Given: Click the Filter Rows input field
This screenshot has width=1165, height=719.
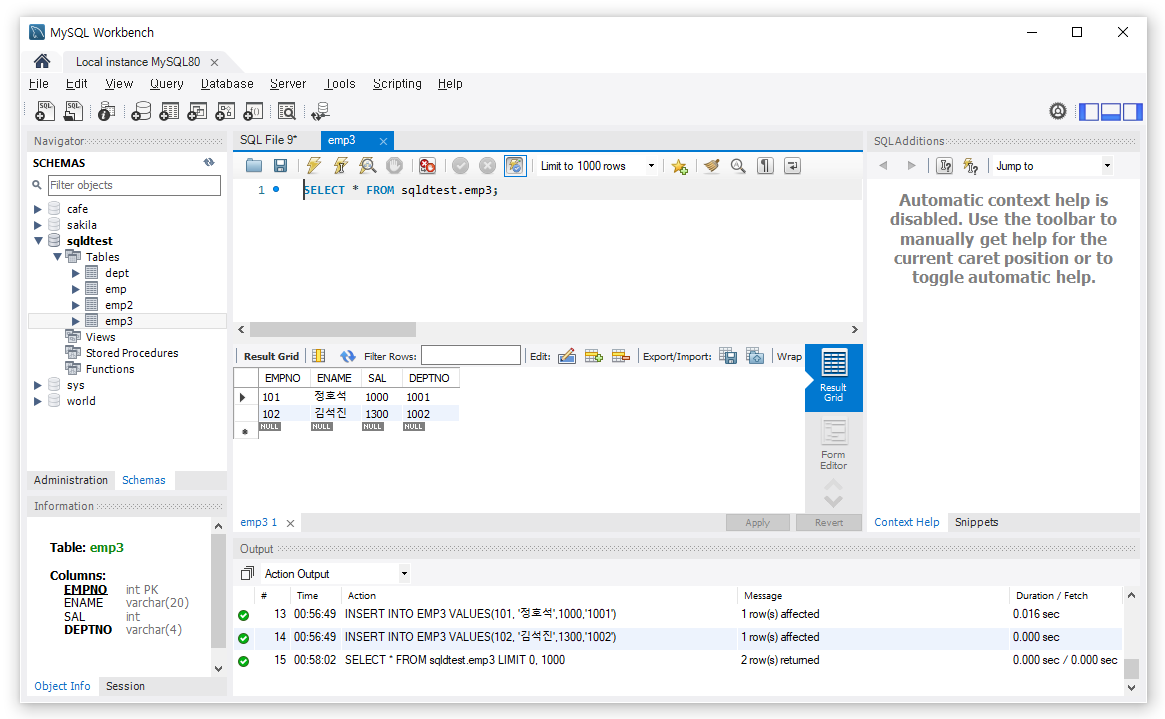Looking at the screenshot, I should click(471, 356).
